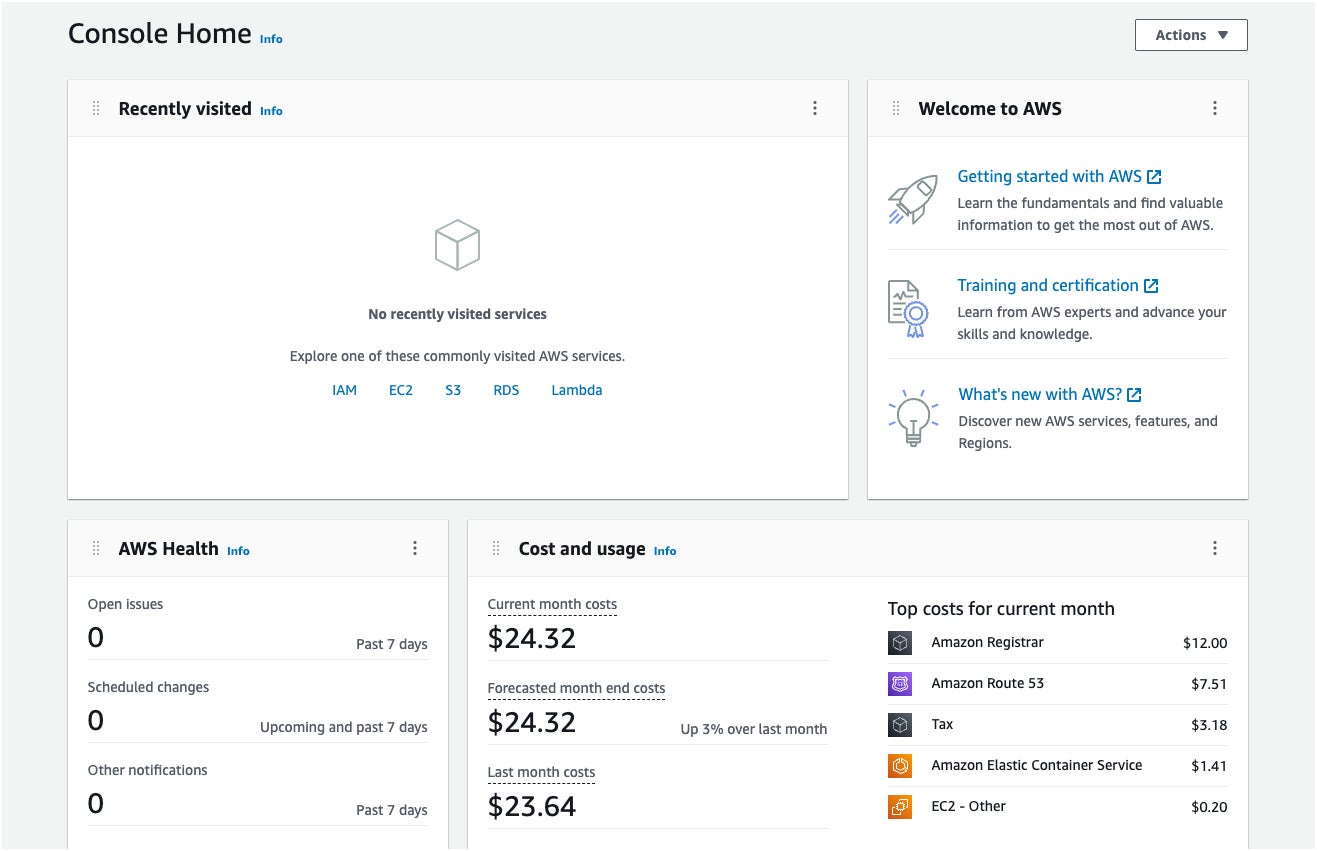Click the certificate ribbon icon
The image size is (1317, 851).
pos(908,308)
